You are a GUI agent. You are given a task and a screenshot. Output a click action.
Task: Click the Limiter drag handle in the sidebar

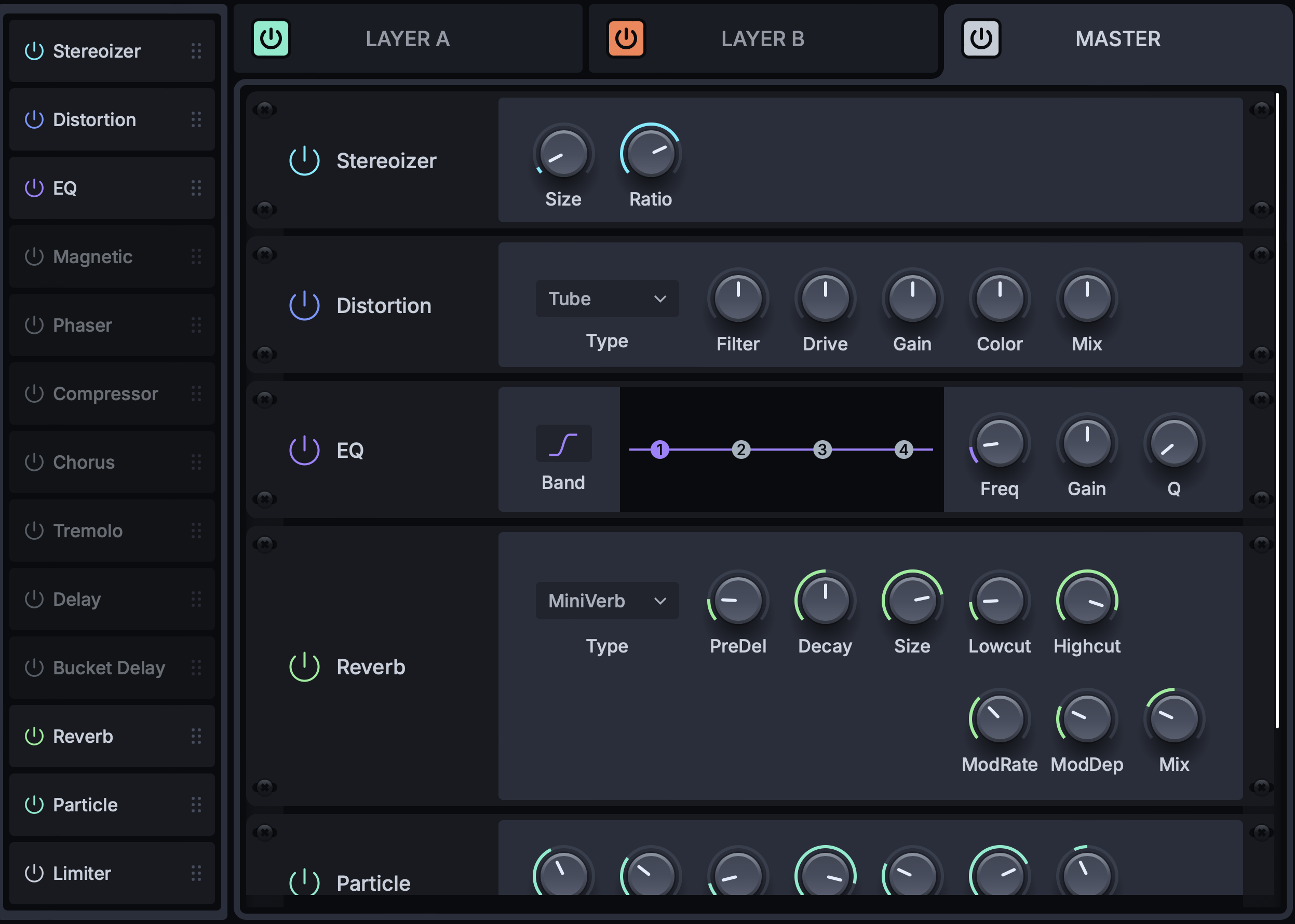(x=196, y=873)
